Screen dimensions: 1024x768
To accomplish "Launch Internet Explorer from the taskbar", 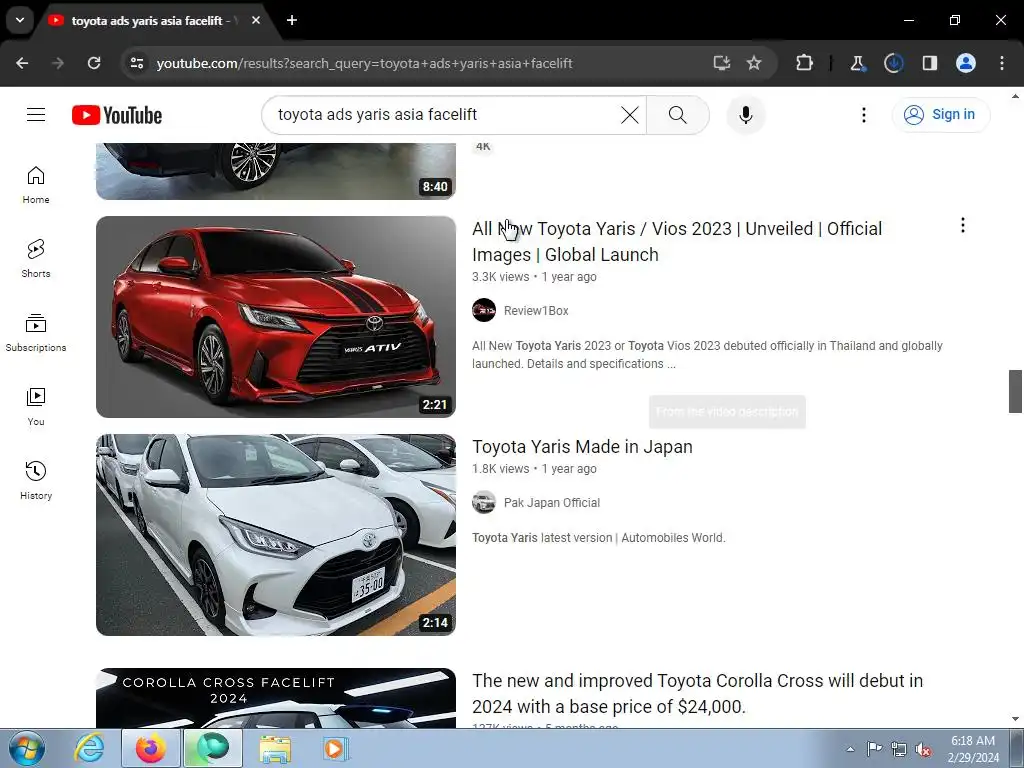I will tap(89, 748).
